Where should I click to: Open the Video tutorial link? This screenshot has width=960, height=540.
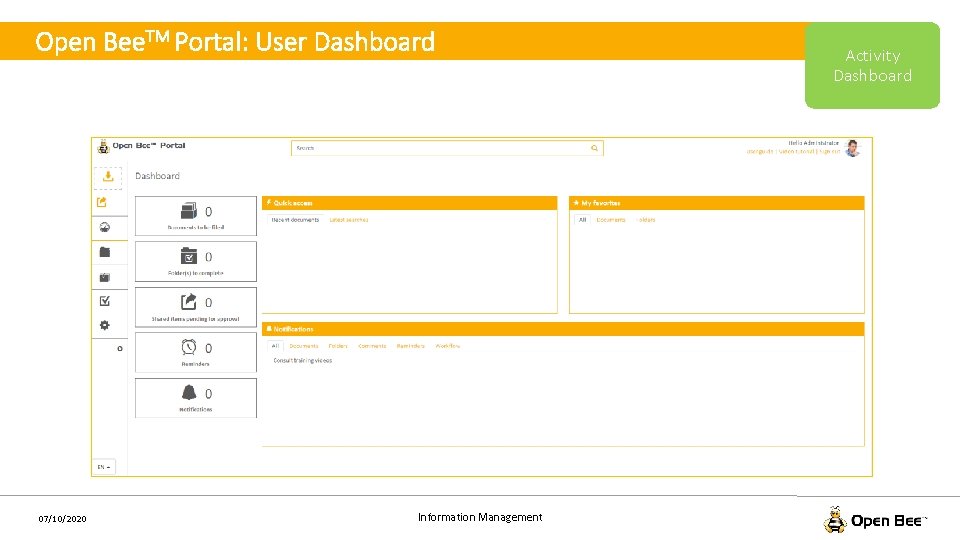pyautogui.click(x=797, y=151)
